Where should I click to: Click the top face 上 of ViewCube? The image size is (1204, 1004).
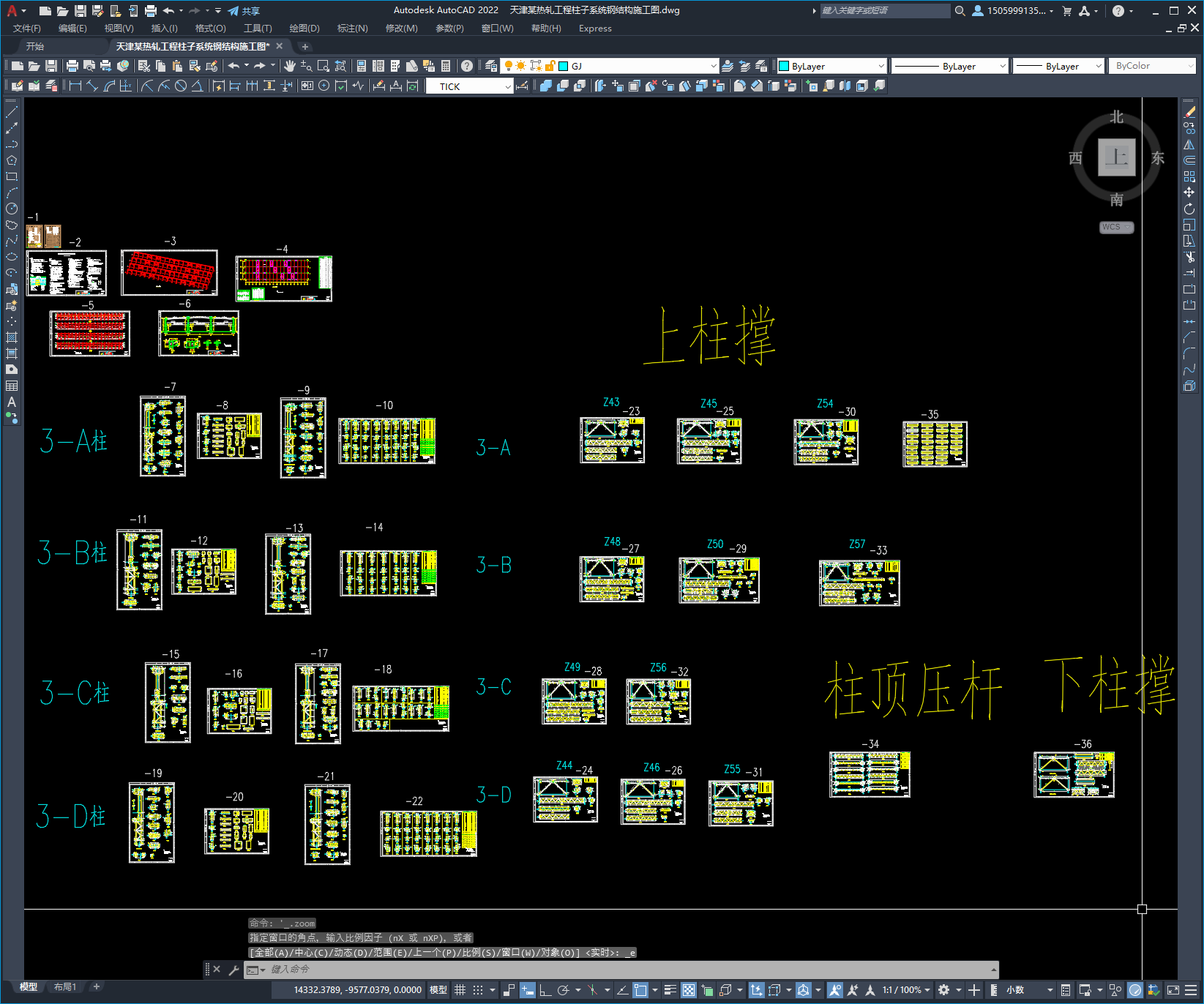[x=1116, y=157]
